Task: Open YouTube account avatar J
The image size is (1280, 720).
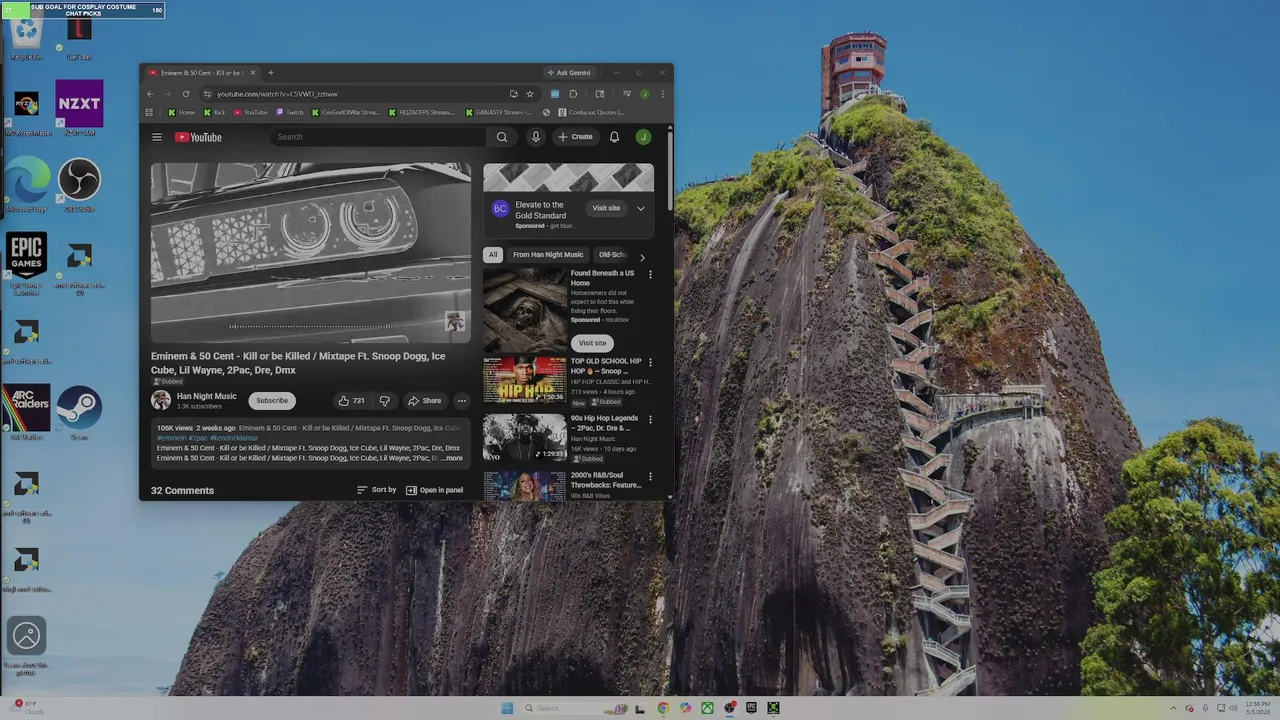Action: pos(643,137)
